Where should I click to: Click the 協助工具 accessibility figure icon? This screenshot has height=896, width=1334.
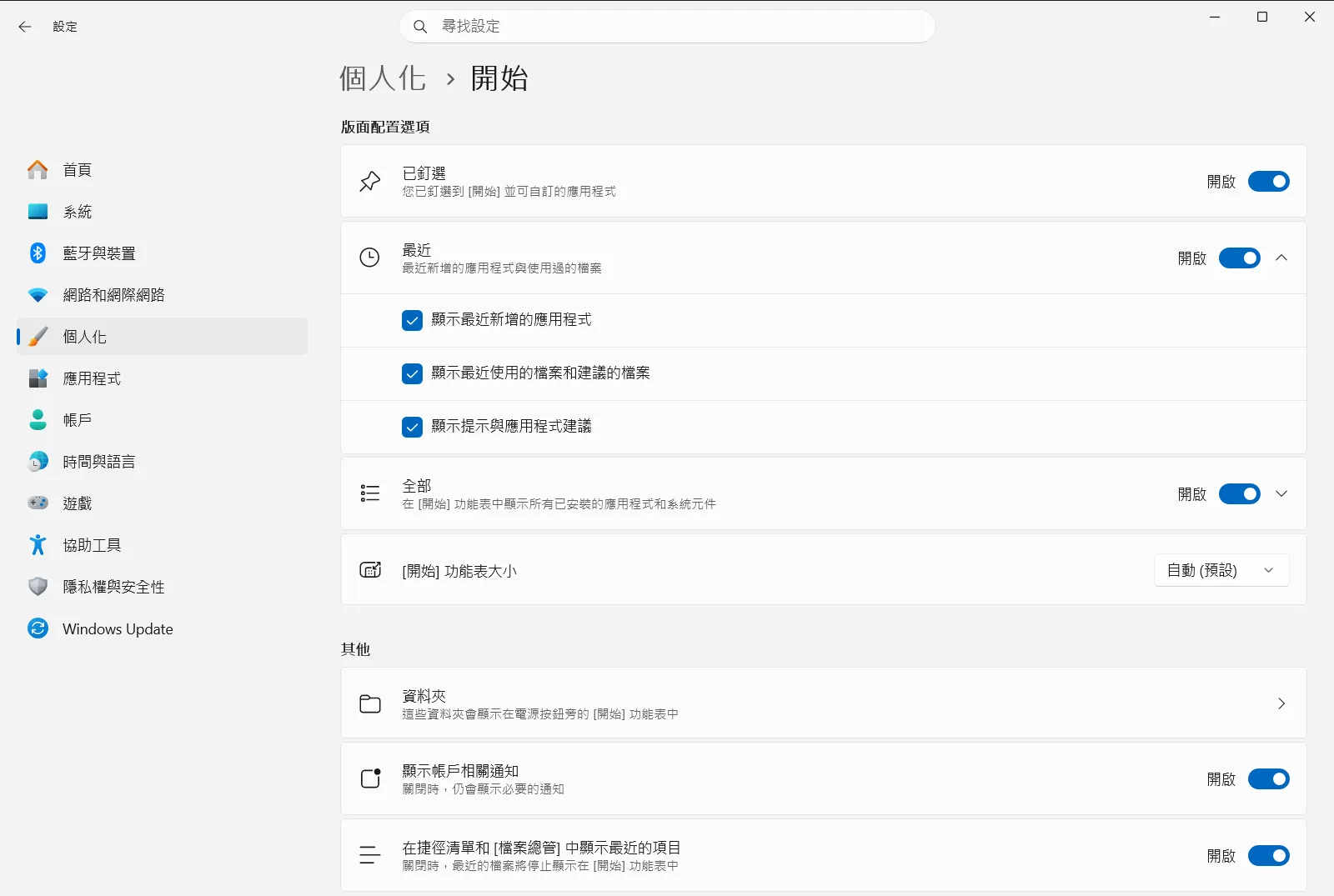[38, 545]
